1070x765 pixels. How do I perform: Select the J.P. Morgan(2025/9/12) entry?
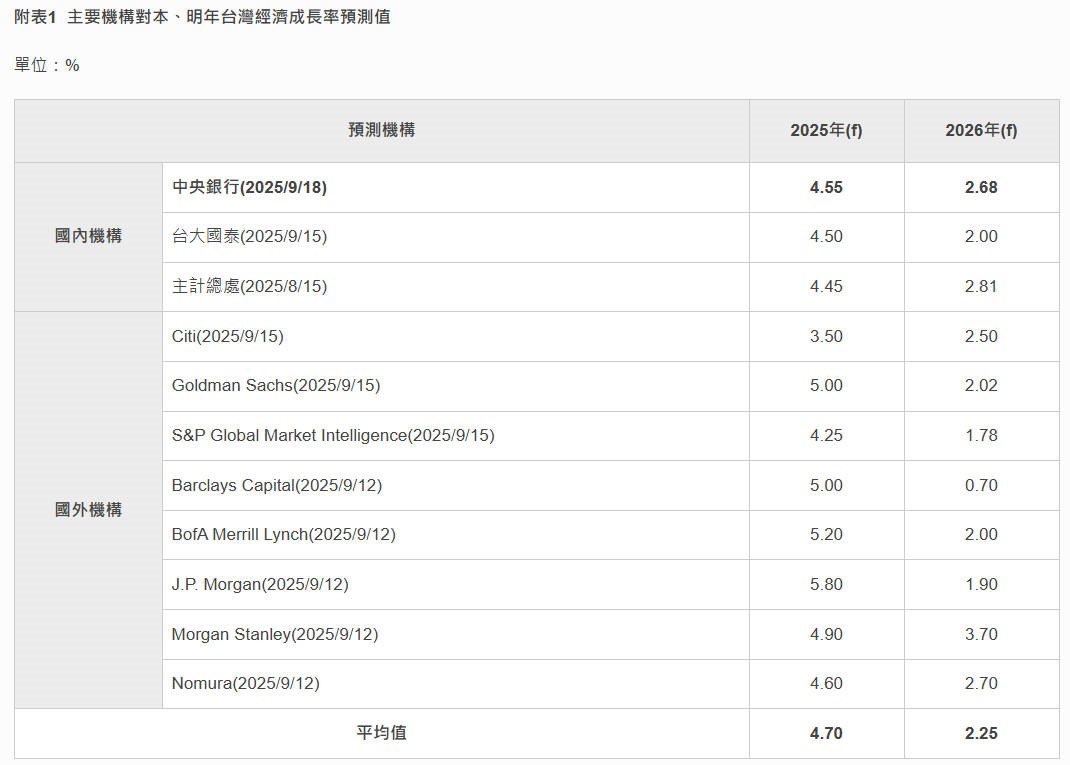pos(260,585)
